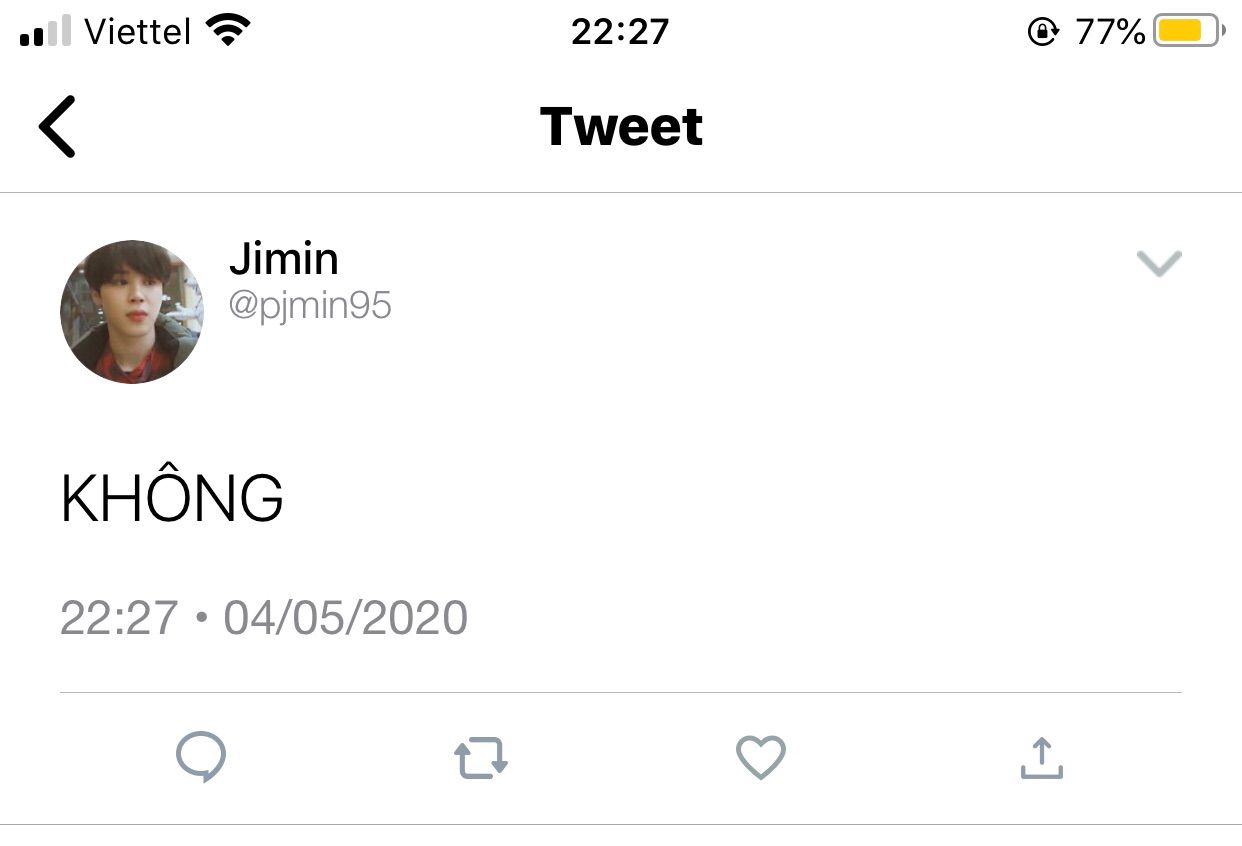Tap the status bar clock
Viewport: 1242px width, 846px height.
[620, 32]
